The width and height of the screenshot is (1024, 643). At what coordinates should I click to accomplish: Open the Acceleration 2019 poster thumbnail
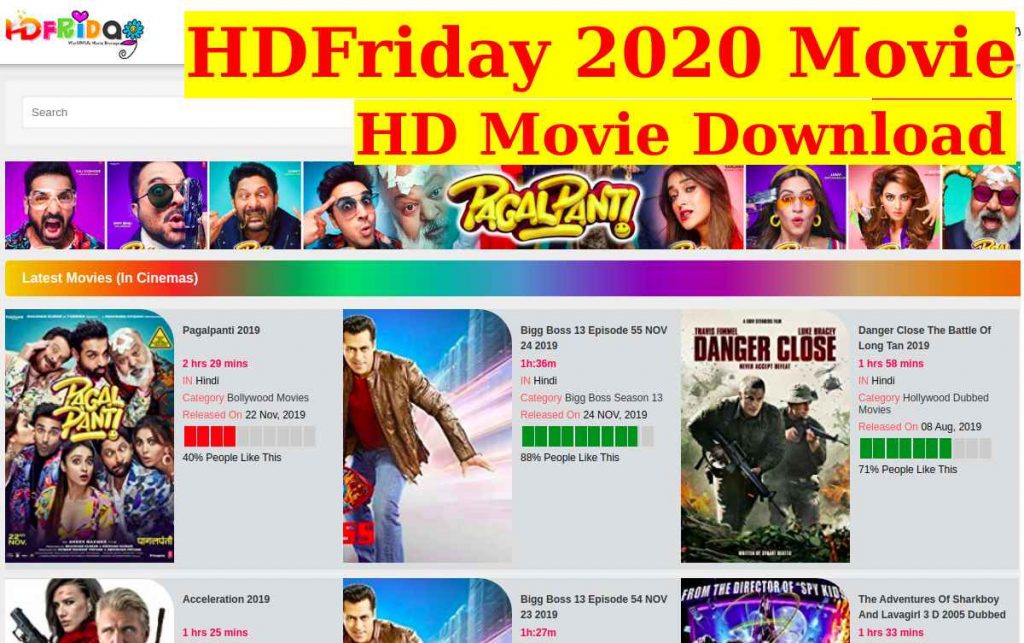pos(89,610)
